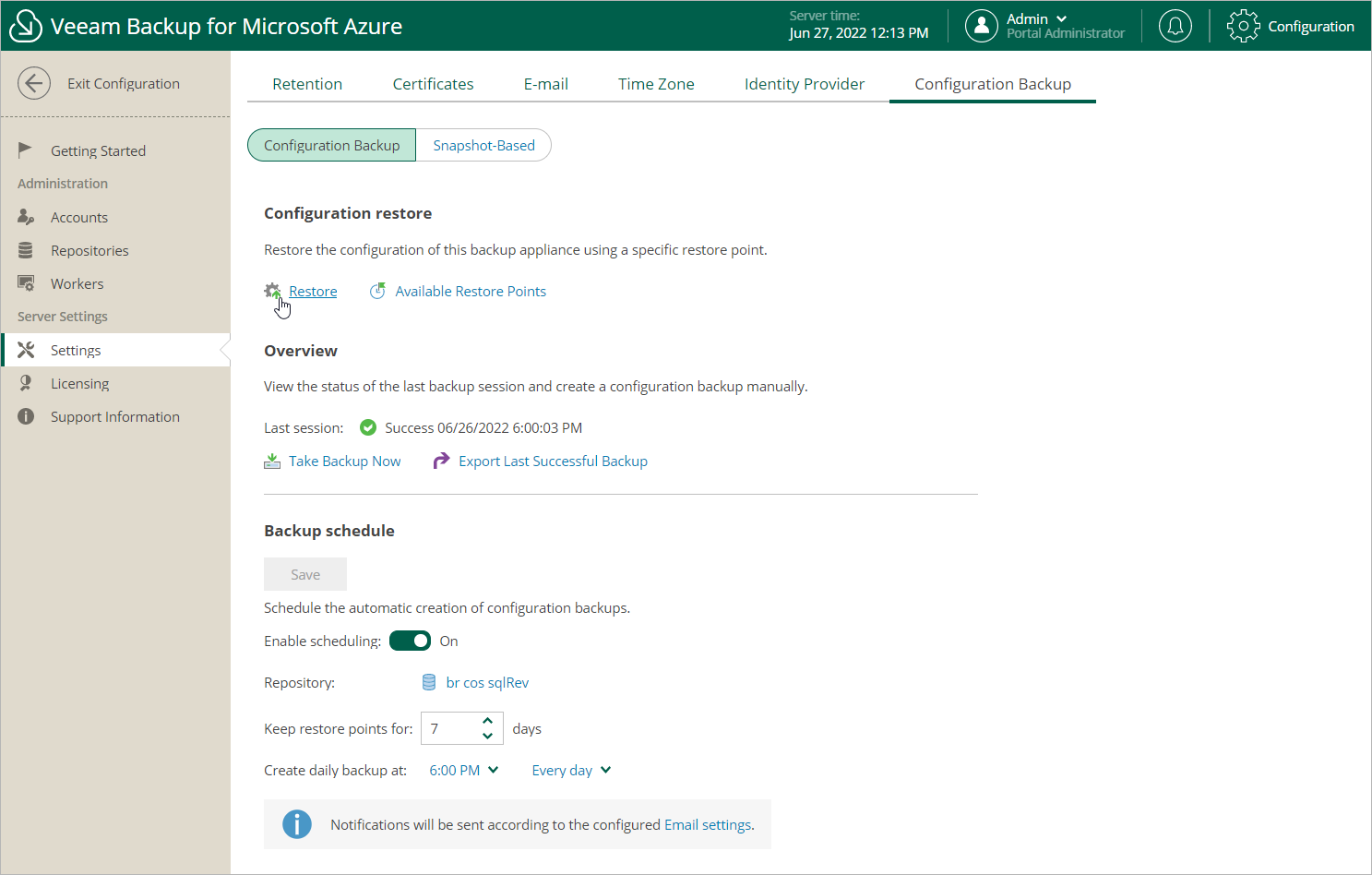Click the Configuration gear icon
Image resolution: width=1372 pixels, height=875 pixels.
click(1243, 26)
